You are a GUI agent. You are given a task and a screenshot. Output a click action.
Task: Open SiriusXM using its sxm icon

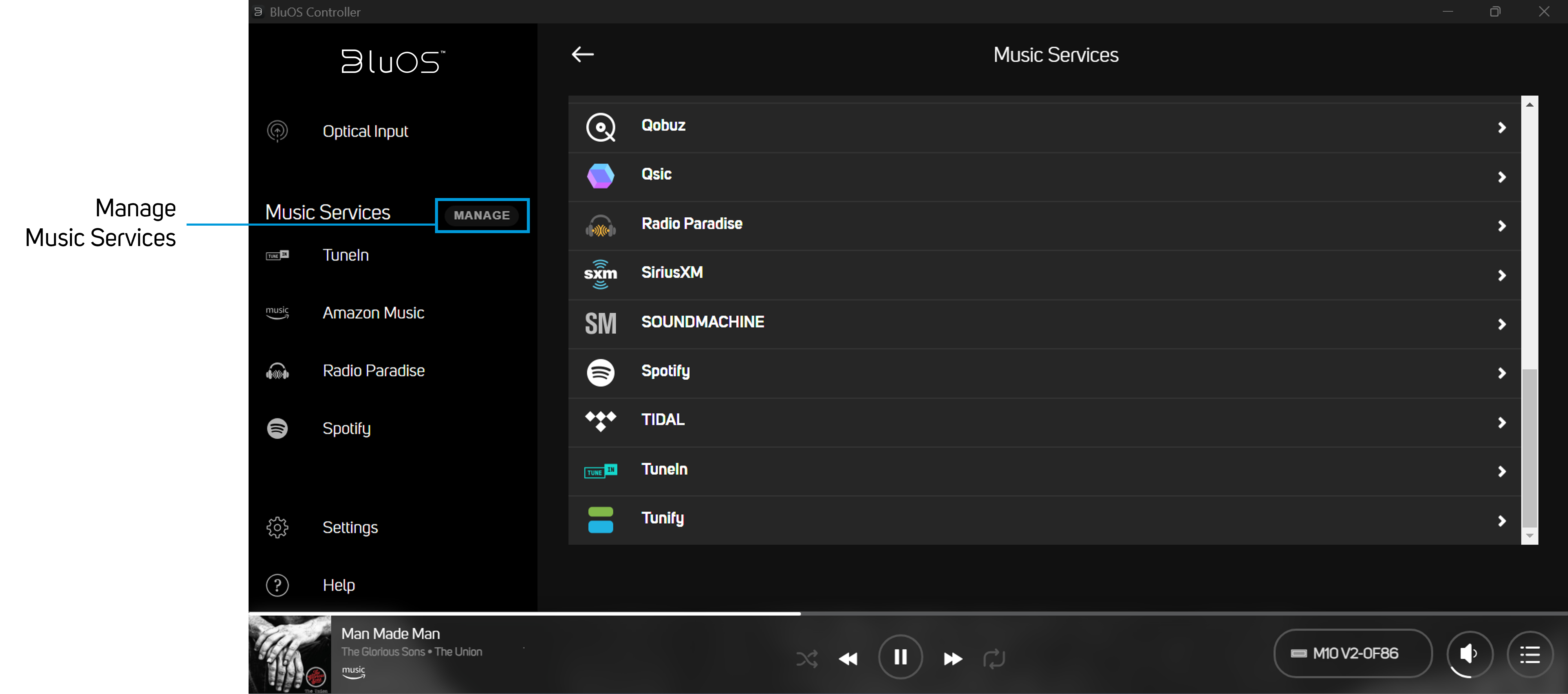click(x=600, y=274)
